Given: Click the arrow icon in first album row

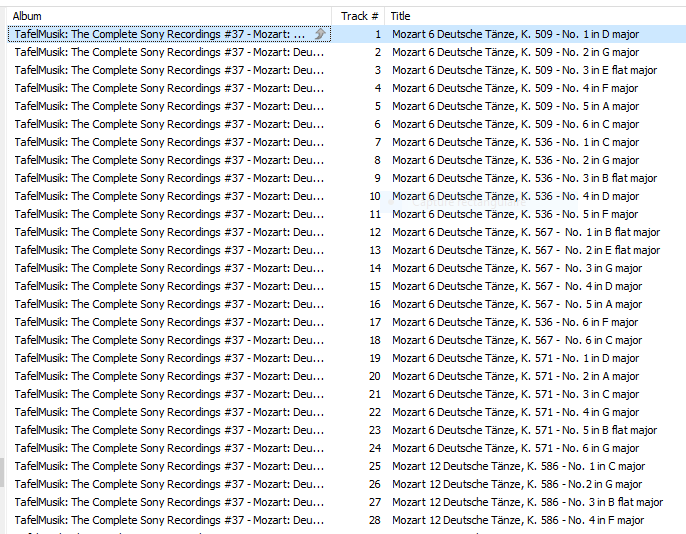Looking at the screenshot, I should coord(320,34).
